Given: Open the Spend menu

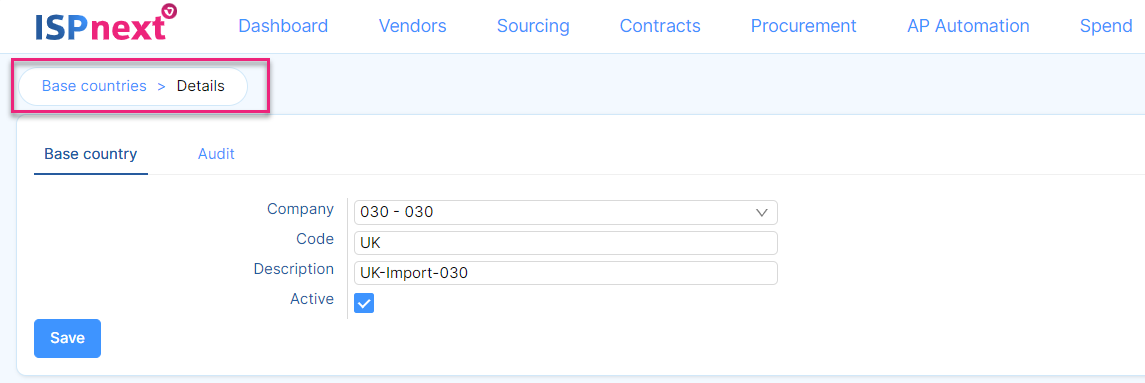Looking at the screenshot, I should (1106, 26).
